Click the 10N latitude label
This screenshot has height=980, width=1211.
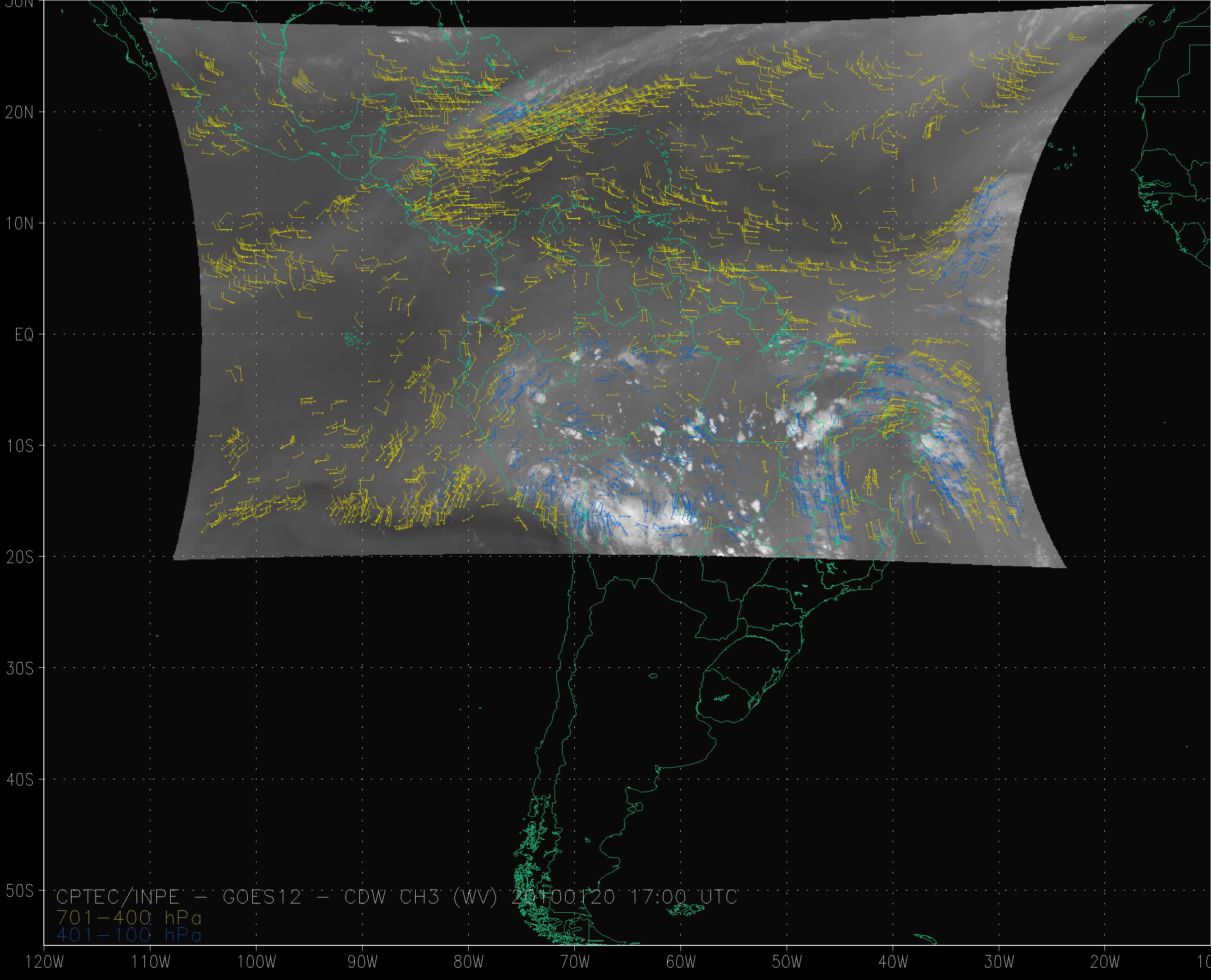pyautogui.click(x=19, y=224)
